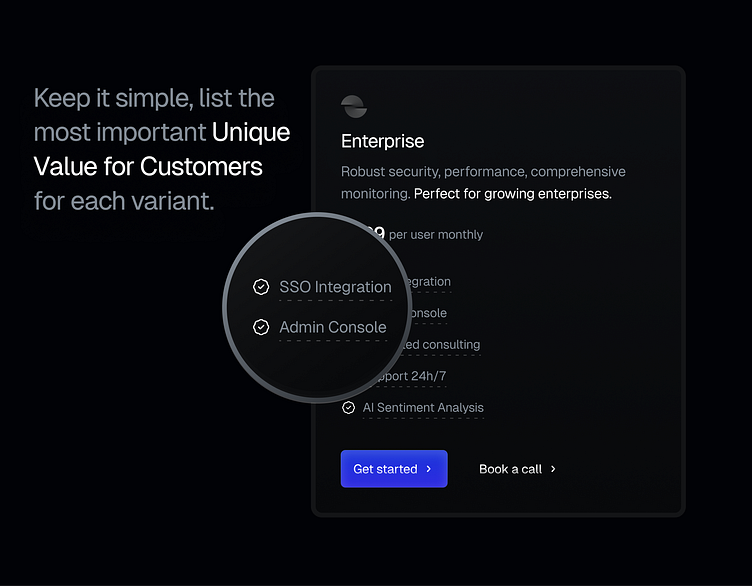Click the check icon next to AI Sentiment Analysis
The height and width of the screenshot is (586, 752).
click(x=348, y=408)
